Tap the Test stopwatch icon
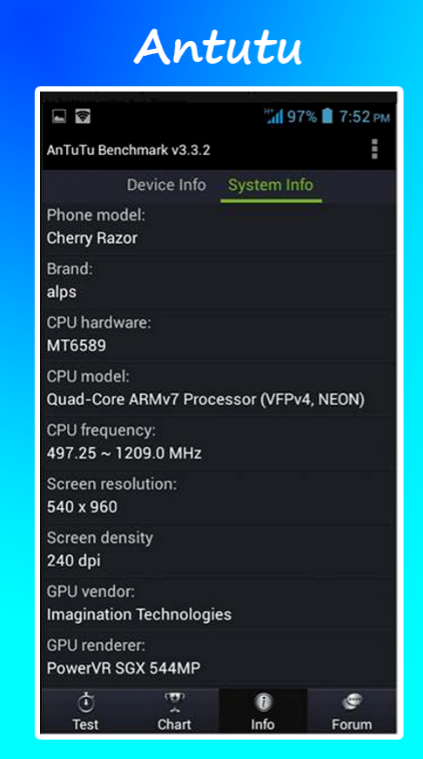The image size is (423, 759). [86, 701]
